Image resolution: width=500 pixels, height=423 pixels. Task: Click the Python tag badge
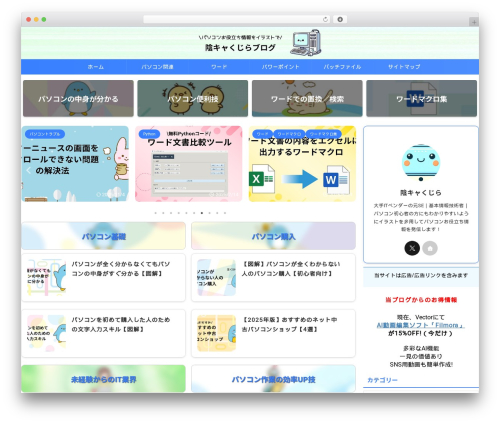point(149,134)
